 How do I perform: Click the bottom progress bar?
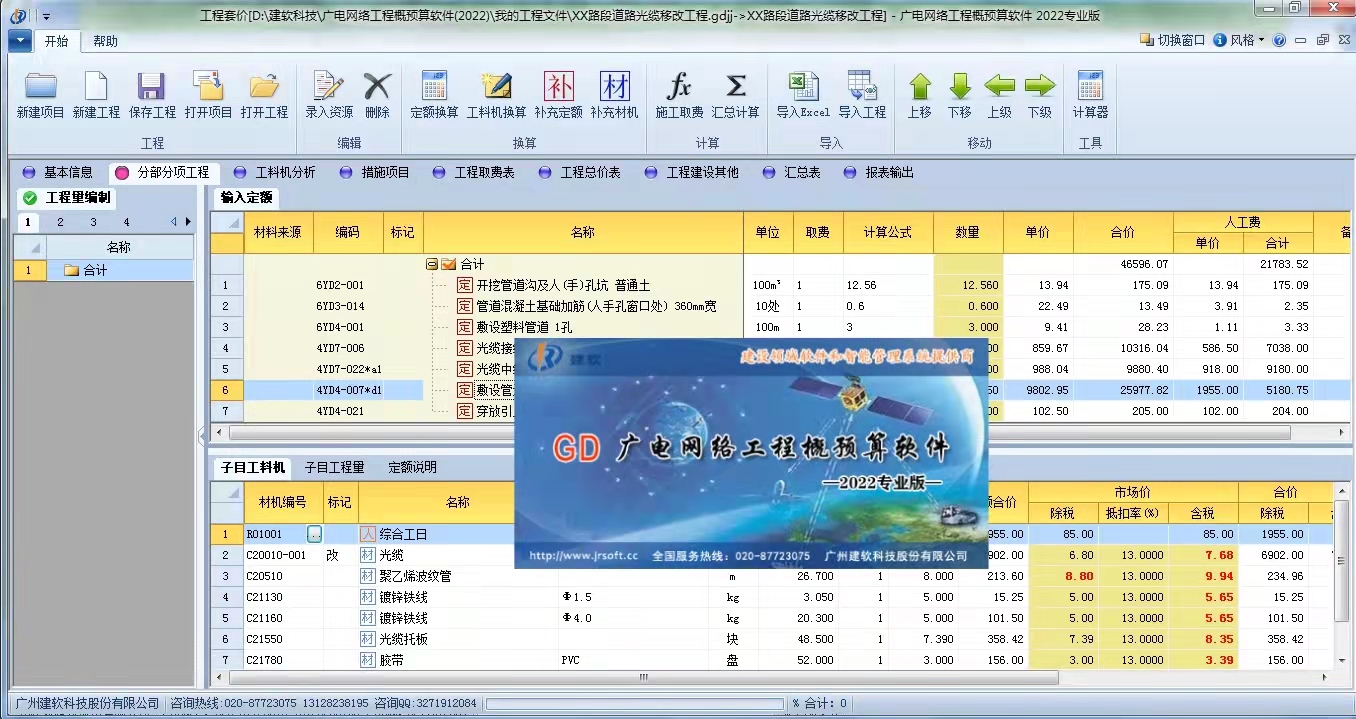point(633,704)
